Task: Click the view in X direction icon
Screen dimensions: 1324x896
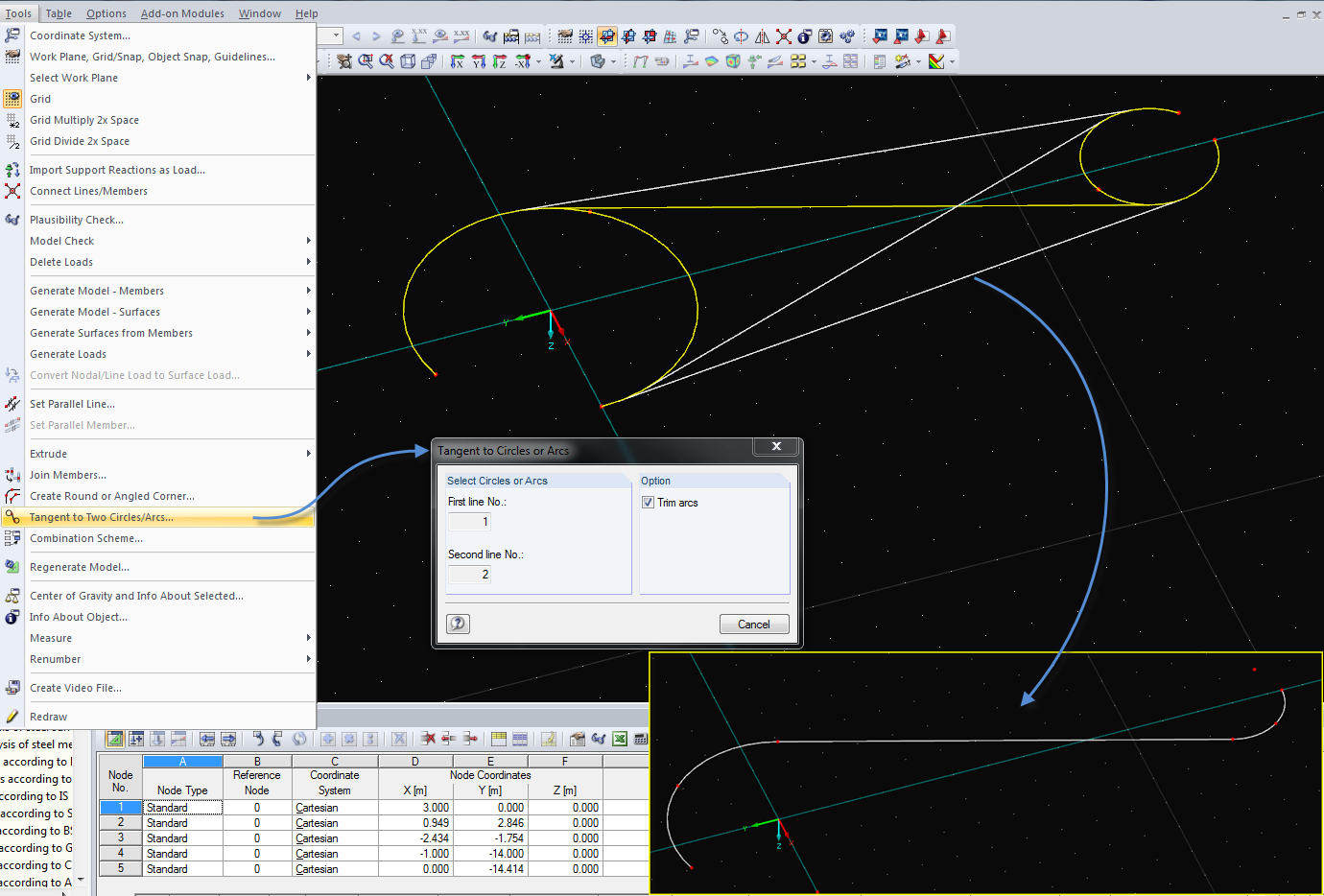Action: [x=458, y=61]
